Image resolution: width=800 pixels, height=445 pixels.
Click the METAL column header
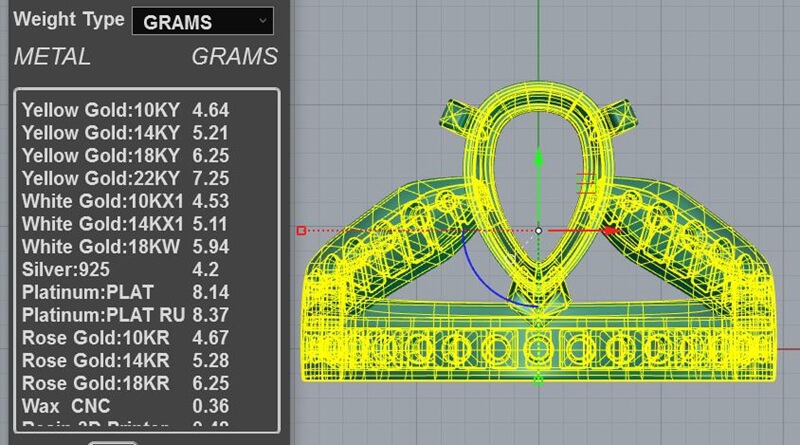pyautogui.click(x=53, y=57)
